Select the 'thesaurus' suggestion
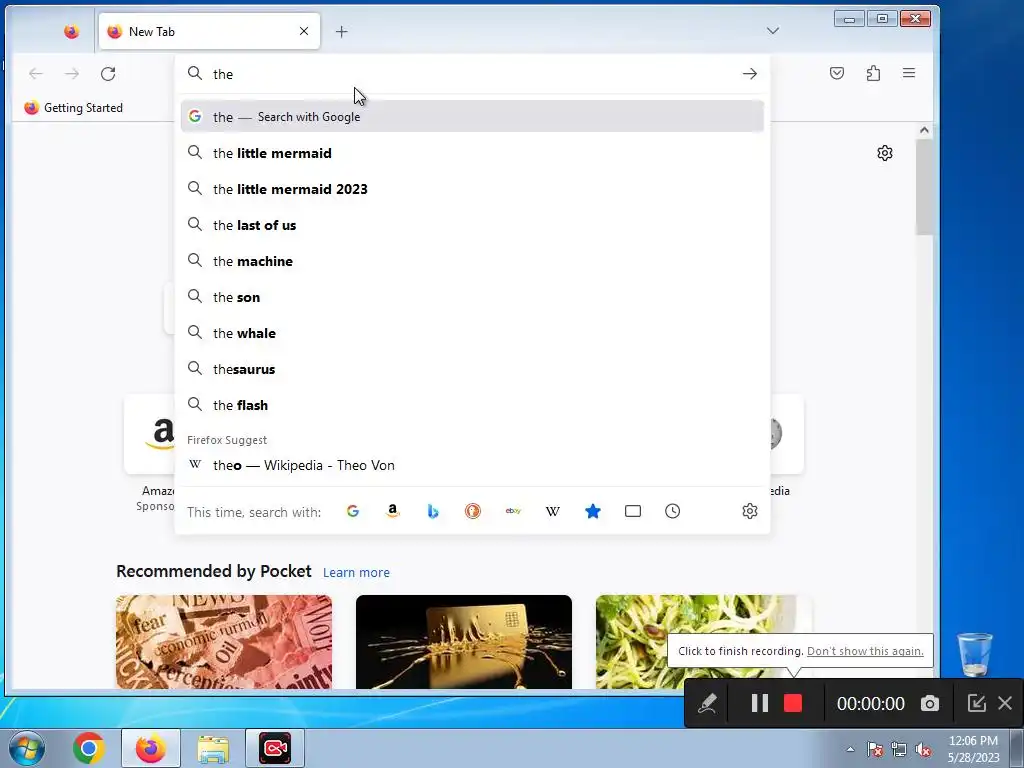Image resolution: width=1024 pixels, height=768 pixels. (x=472, y=369)
